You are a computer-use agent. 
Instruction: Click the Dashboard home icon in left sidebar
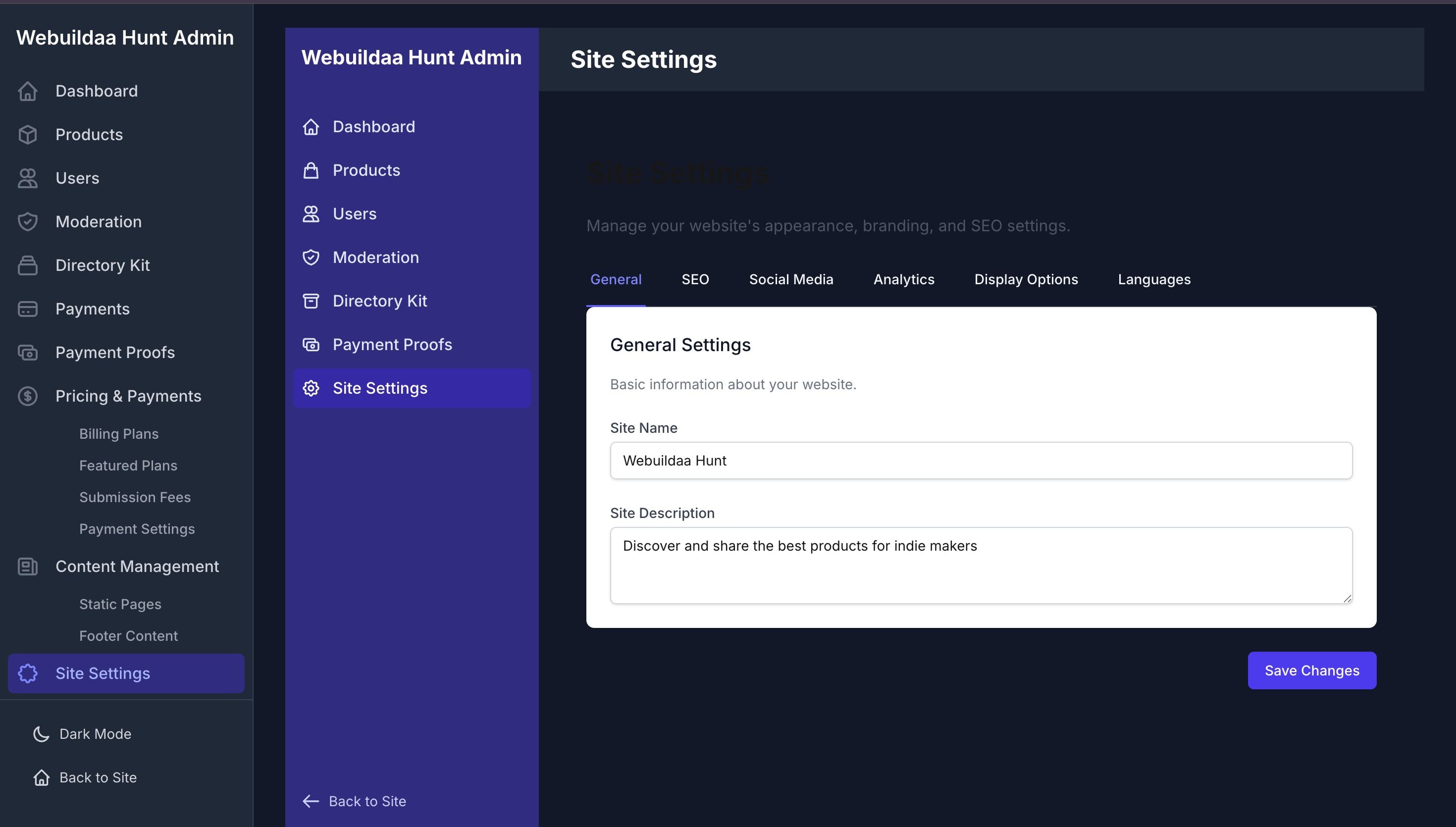point(27,91)
